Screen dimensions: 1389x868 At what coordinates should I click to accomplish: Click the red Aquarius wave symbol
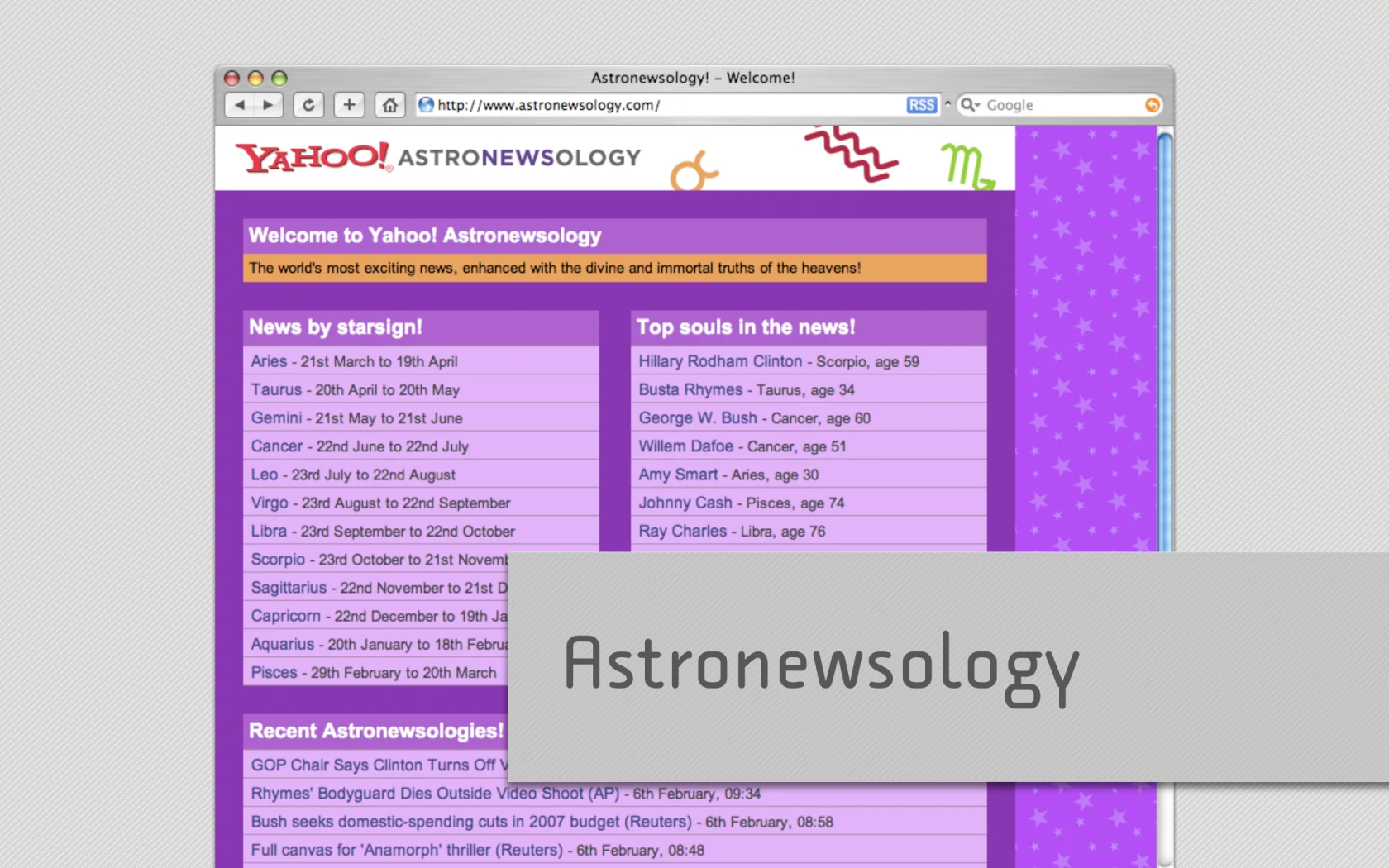852,154
